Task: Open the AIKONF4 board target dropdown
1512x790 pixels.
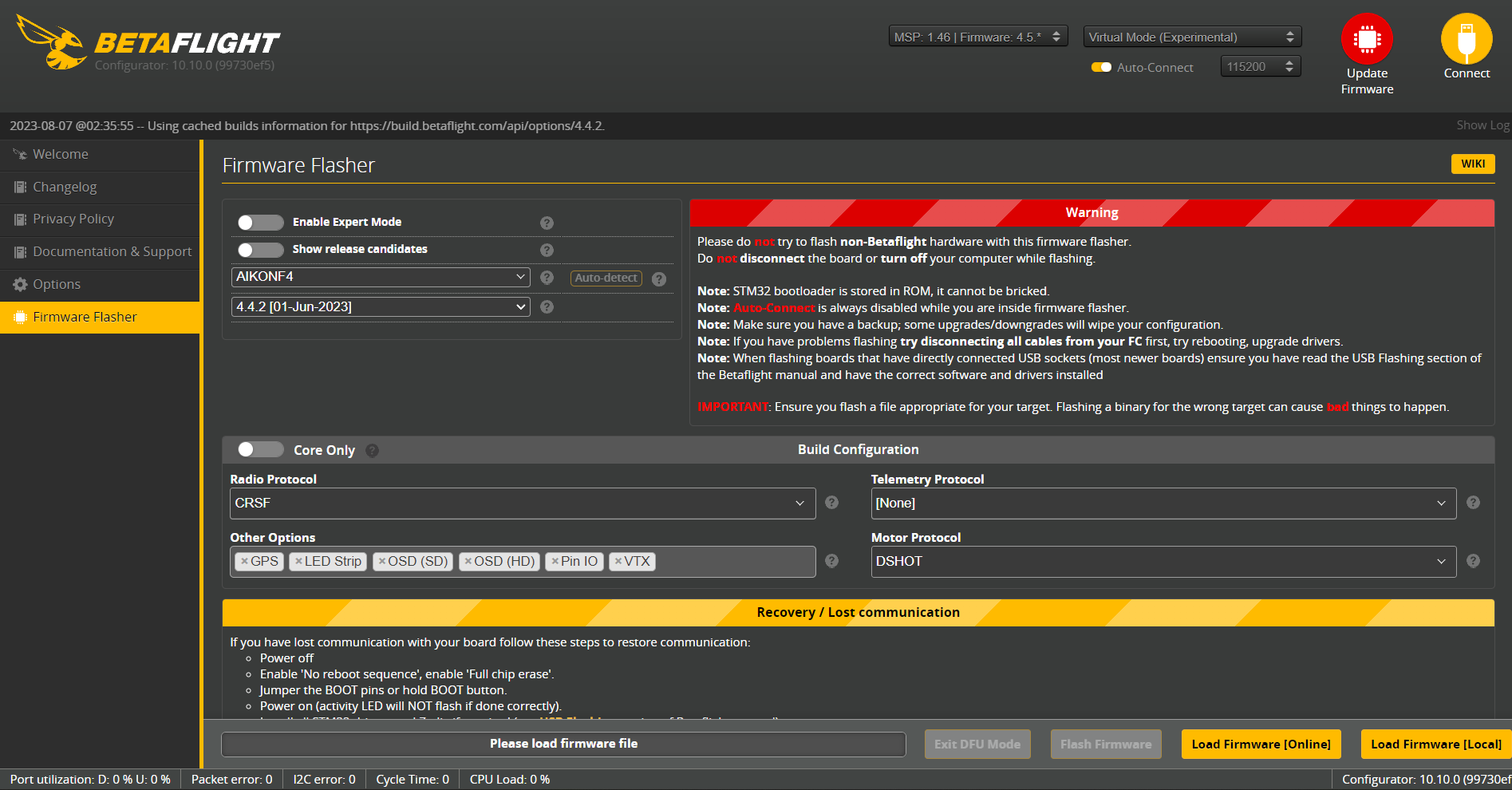Action: pyautogui.click(x=381, y=277)
